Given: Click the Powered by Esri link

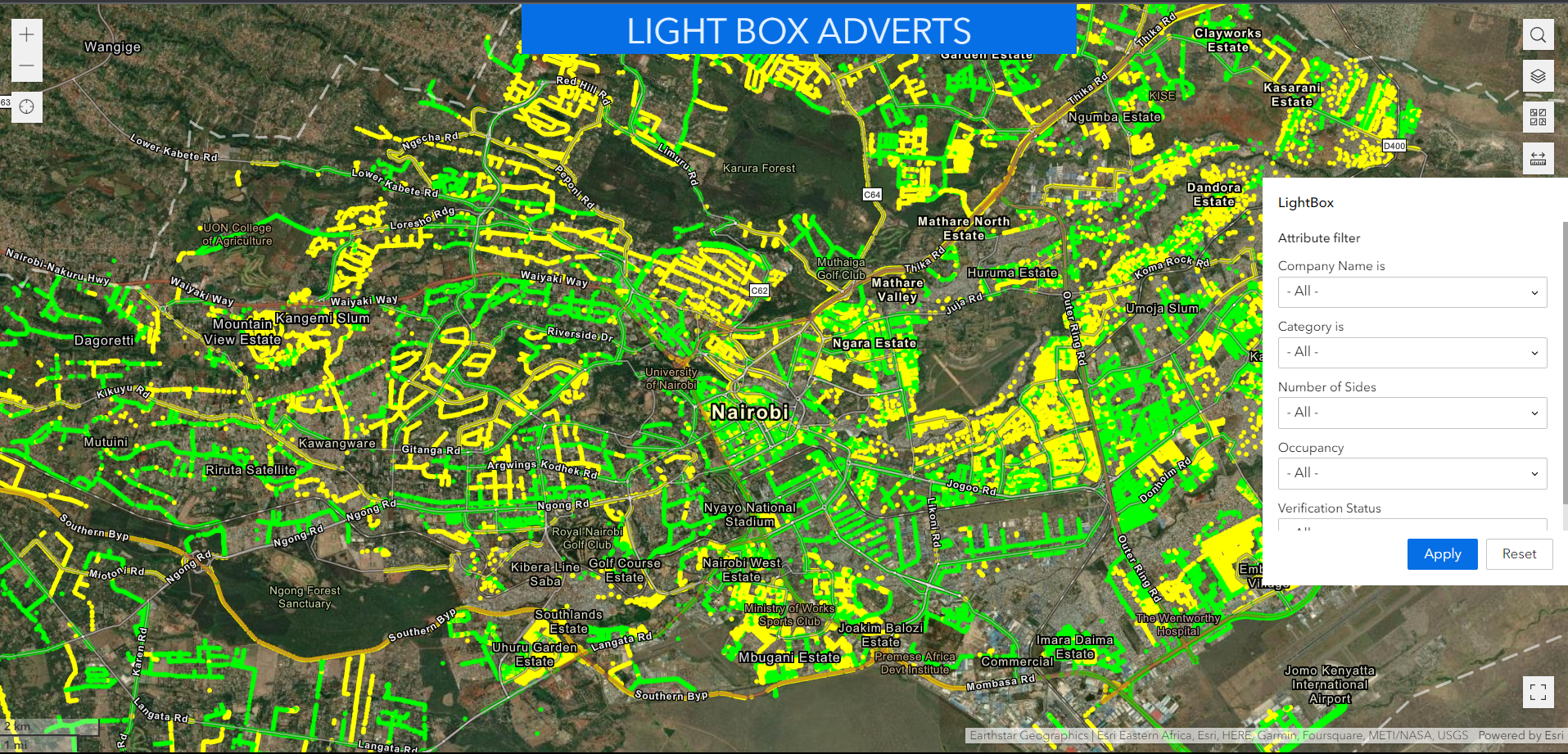Looking at the screenshot, I should click(x=1521, y=735).
